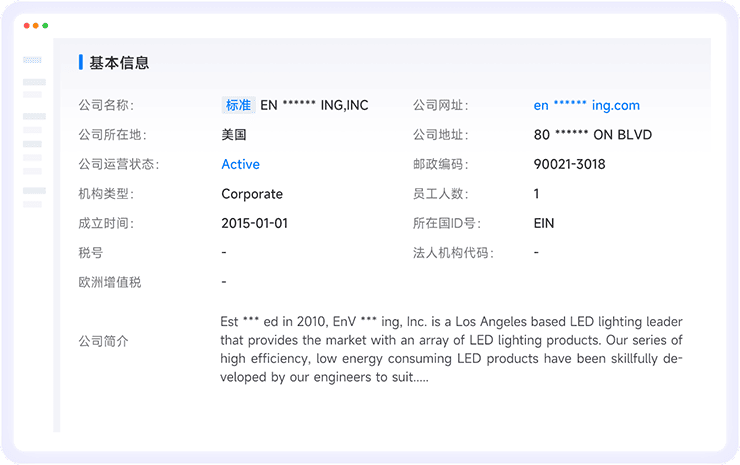The image size is (740, 465).
Task: Open the company website link en ****** ing.com
Action: (586, 105)
